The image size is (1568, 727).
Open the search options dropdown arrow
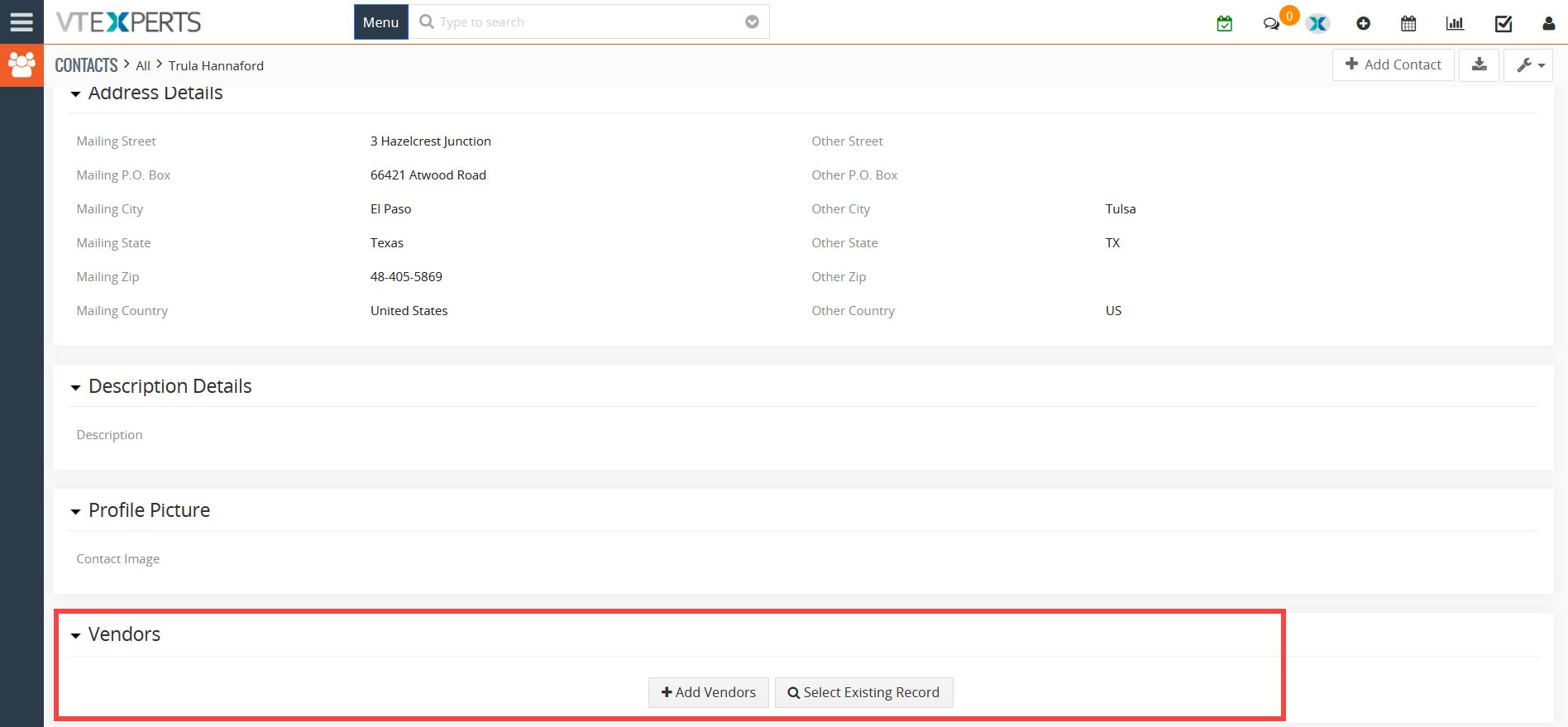pyautogui.click(x=752, y=22)
